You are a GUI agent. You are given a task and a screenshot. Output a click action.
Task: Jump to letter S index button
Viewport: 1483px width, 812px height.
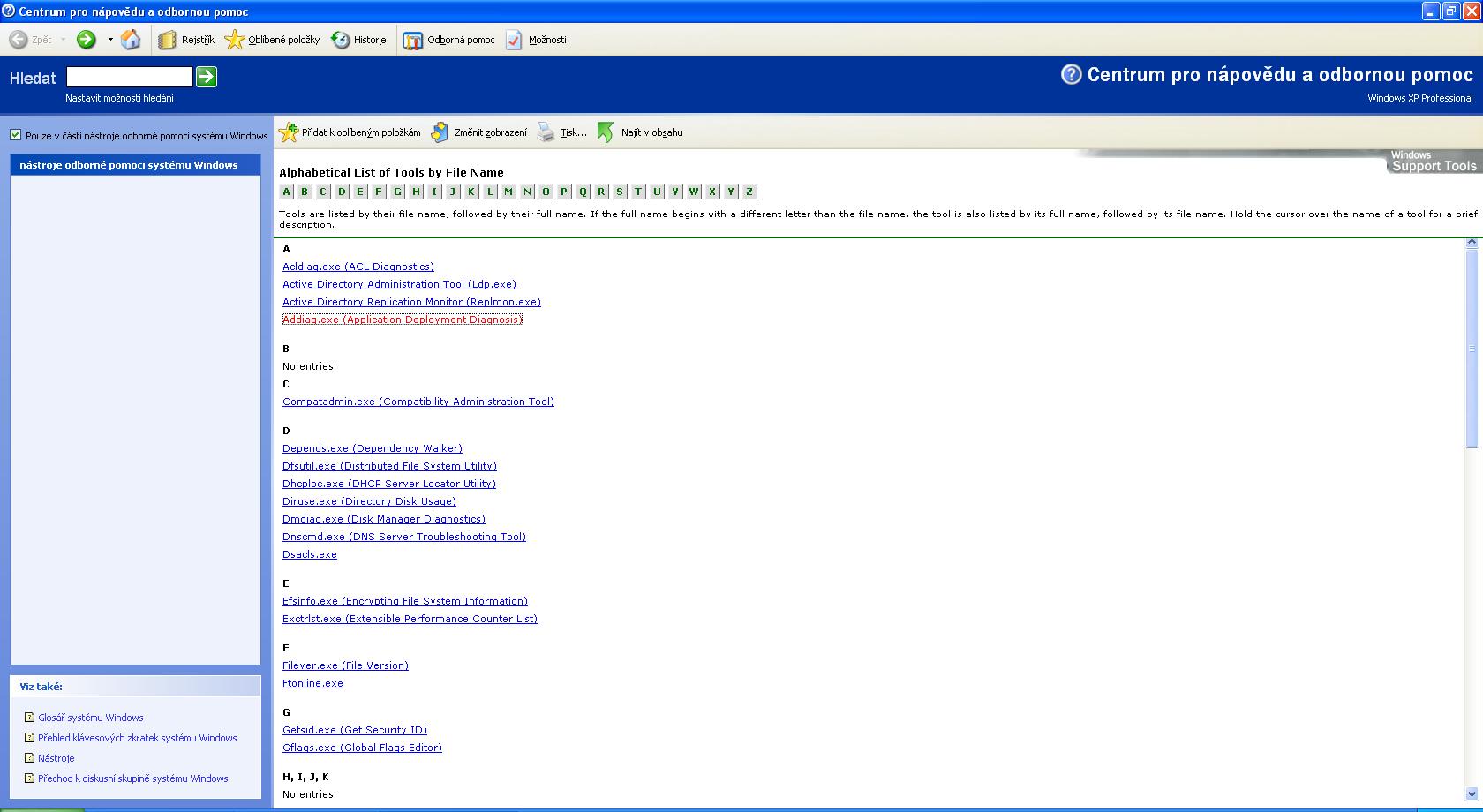[x=620, y=192]
